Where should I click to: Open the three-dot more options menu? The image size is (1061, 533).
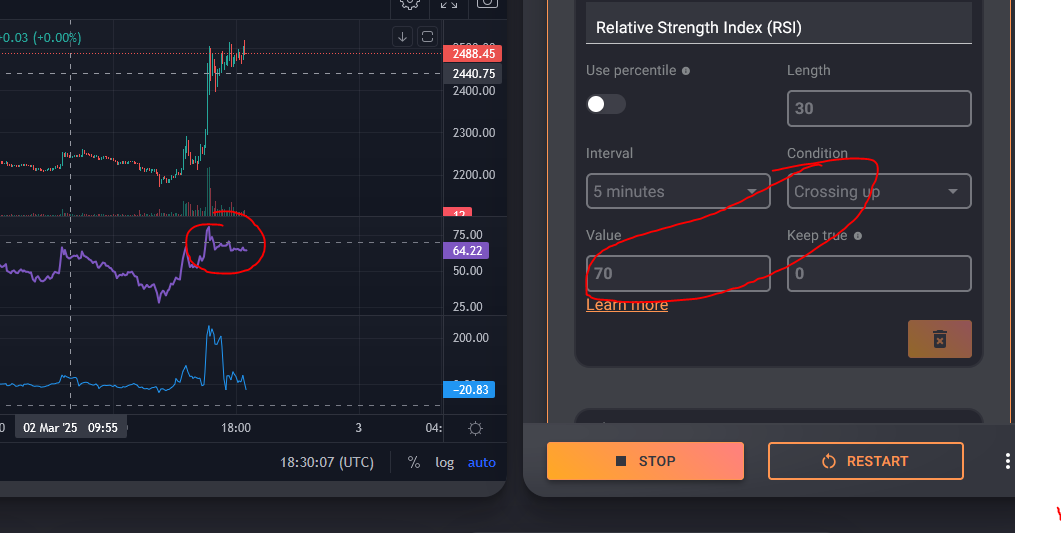pyautogui.click(x=1008, y=461)
